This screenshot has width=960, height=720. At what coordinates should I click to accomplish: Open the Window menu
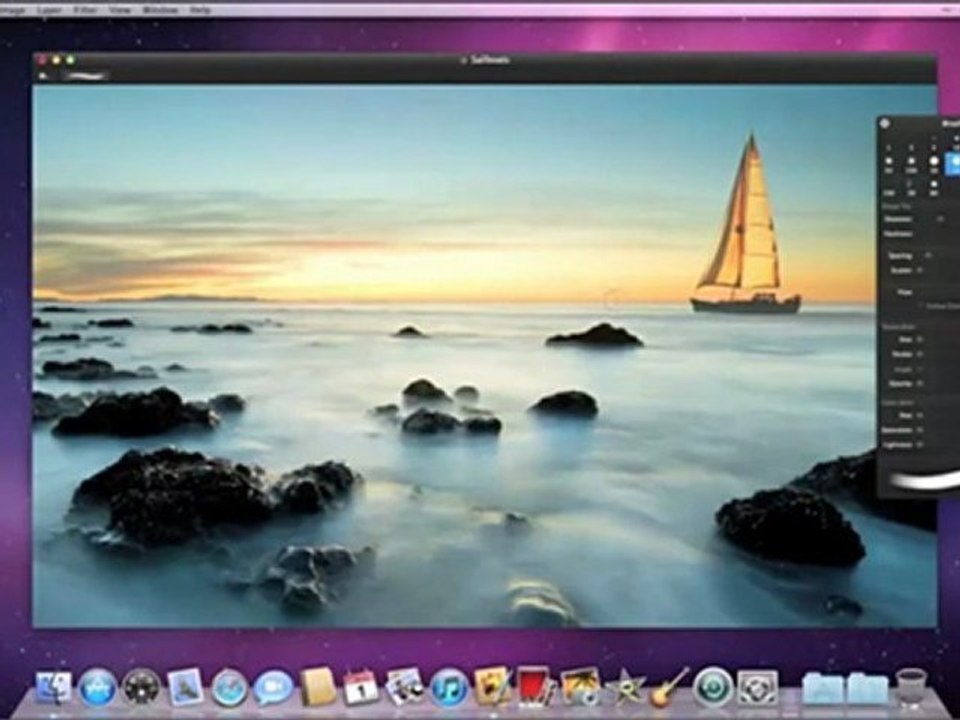pos(160,10)
